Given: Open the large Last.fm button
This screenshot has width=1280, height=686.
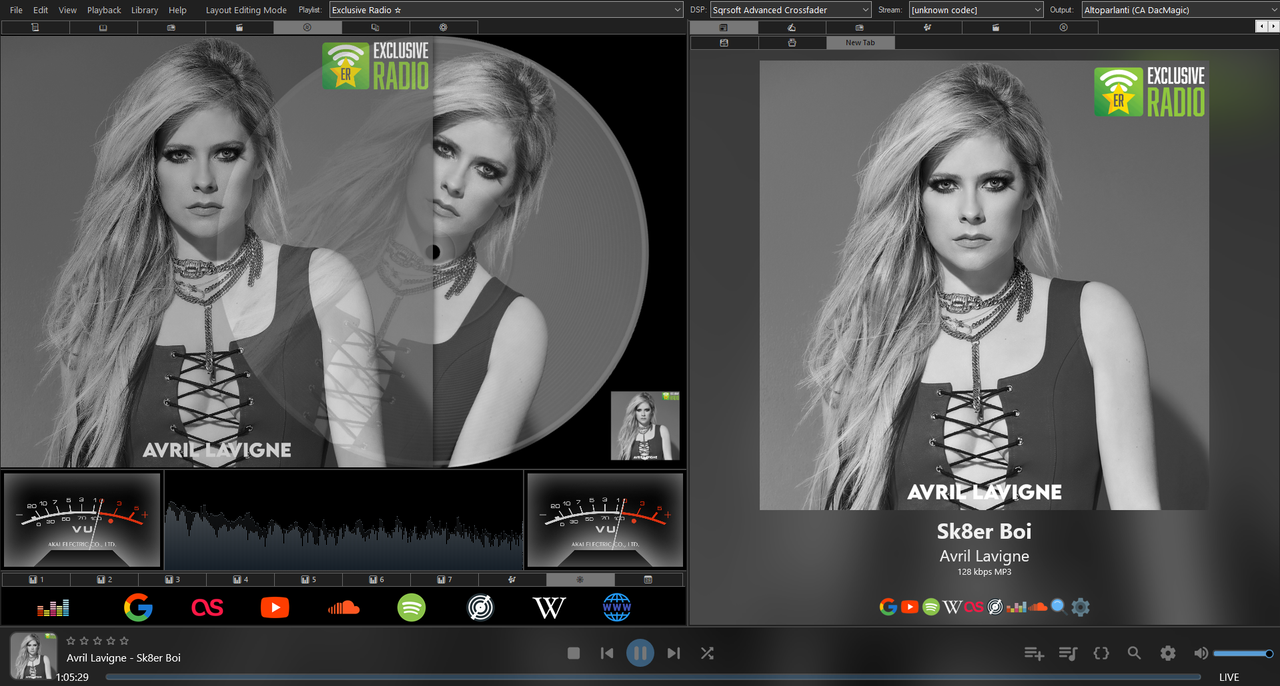Looking at the screenshot, I should click(x=207, y=607).
